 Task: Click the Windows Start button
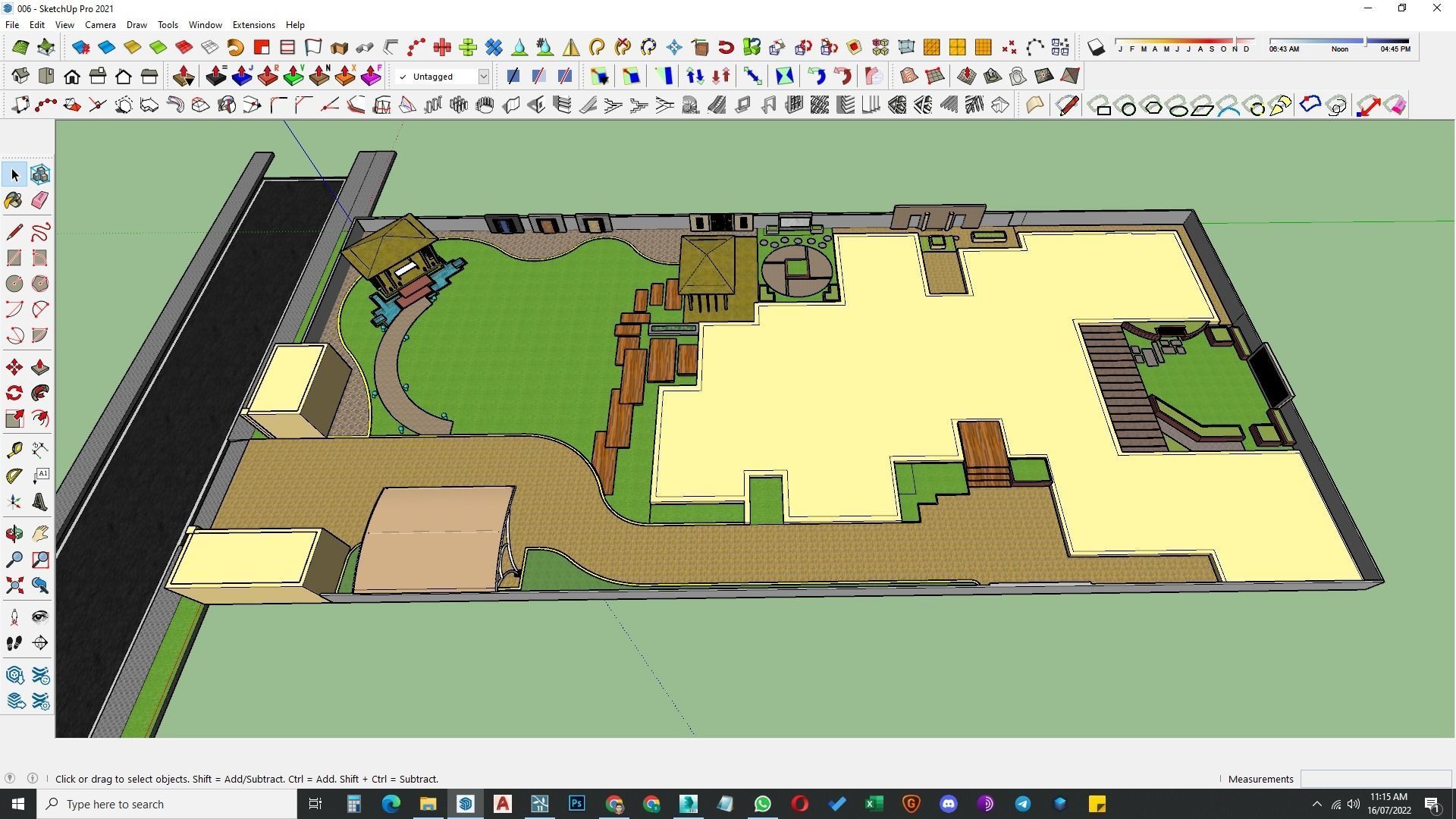click(18, 804)
